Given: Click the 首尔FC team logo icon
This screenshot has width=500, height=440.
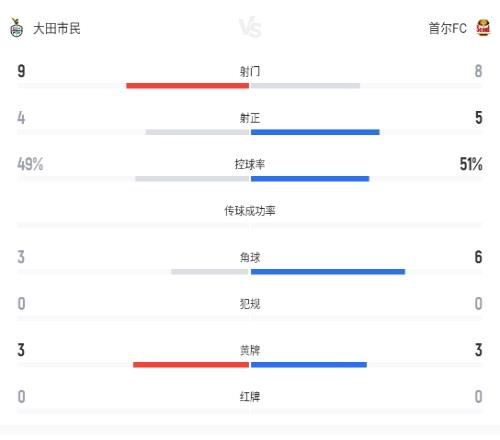Looking at the screenshot, I should (483, 28).
